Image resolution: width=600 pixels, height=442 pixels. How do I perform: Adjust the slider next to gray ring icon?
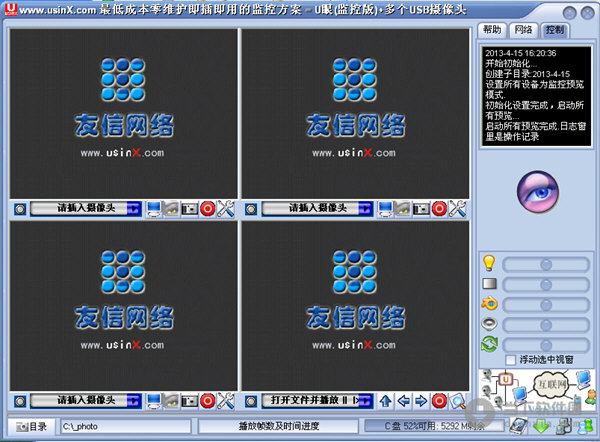tap(546, 325)
